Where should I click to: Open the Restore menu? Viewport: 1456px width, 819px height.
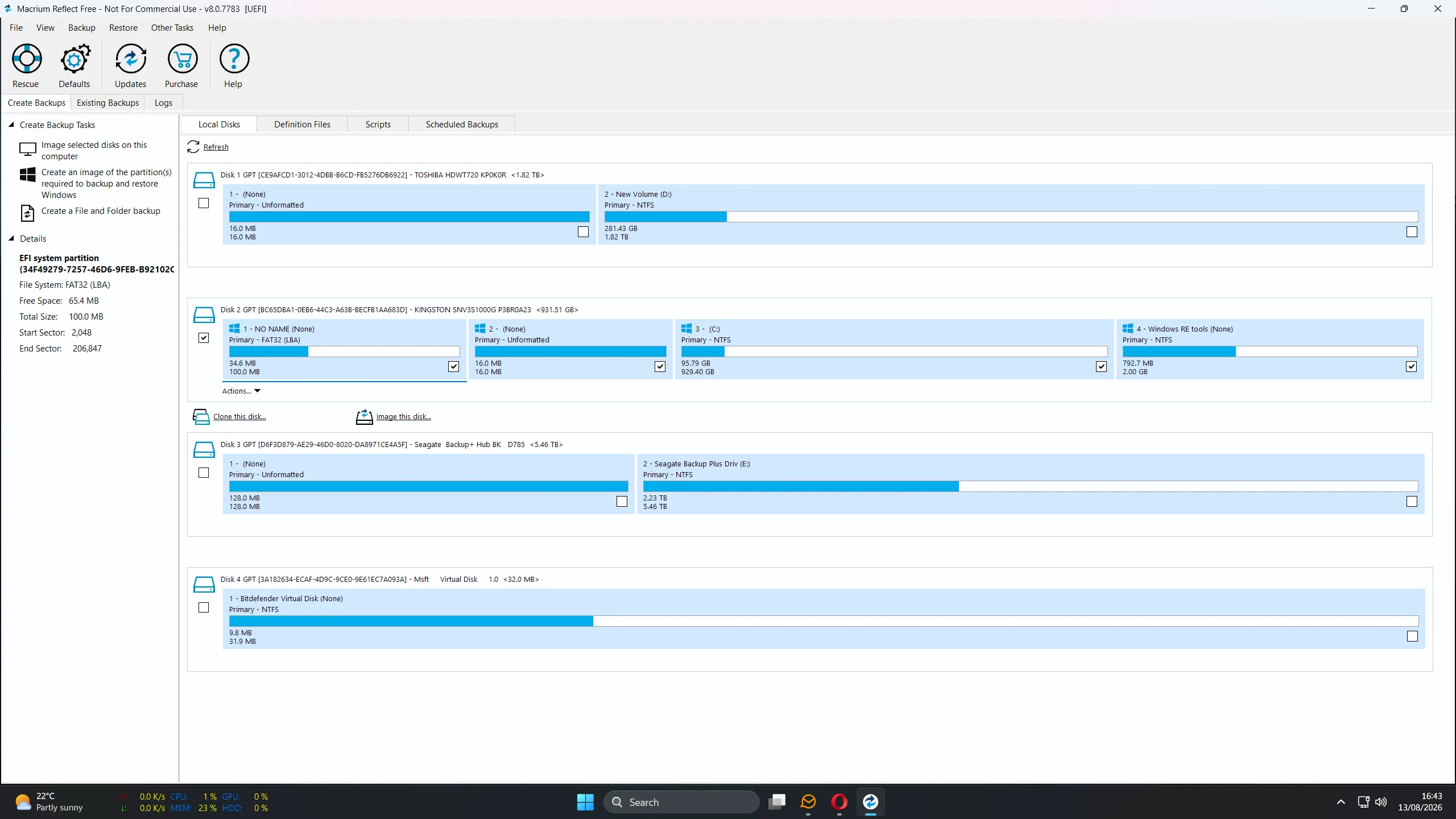[123, 27]
